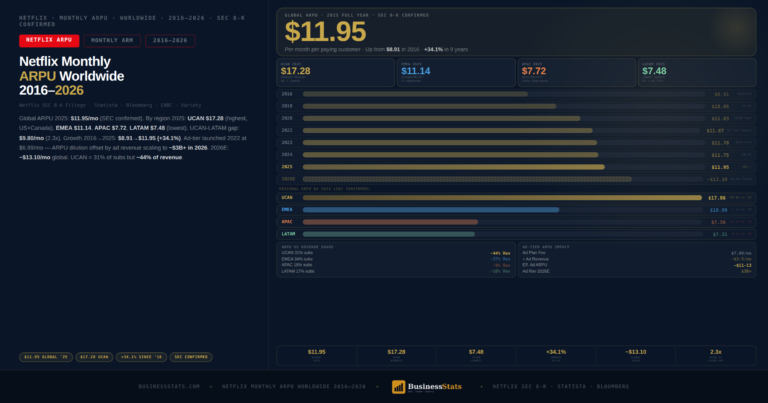
Task: Click the $10.99 EMEA quarterly value
Action: 719,210
